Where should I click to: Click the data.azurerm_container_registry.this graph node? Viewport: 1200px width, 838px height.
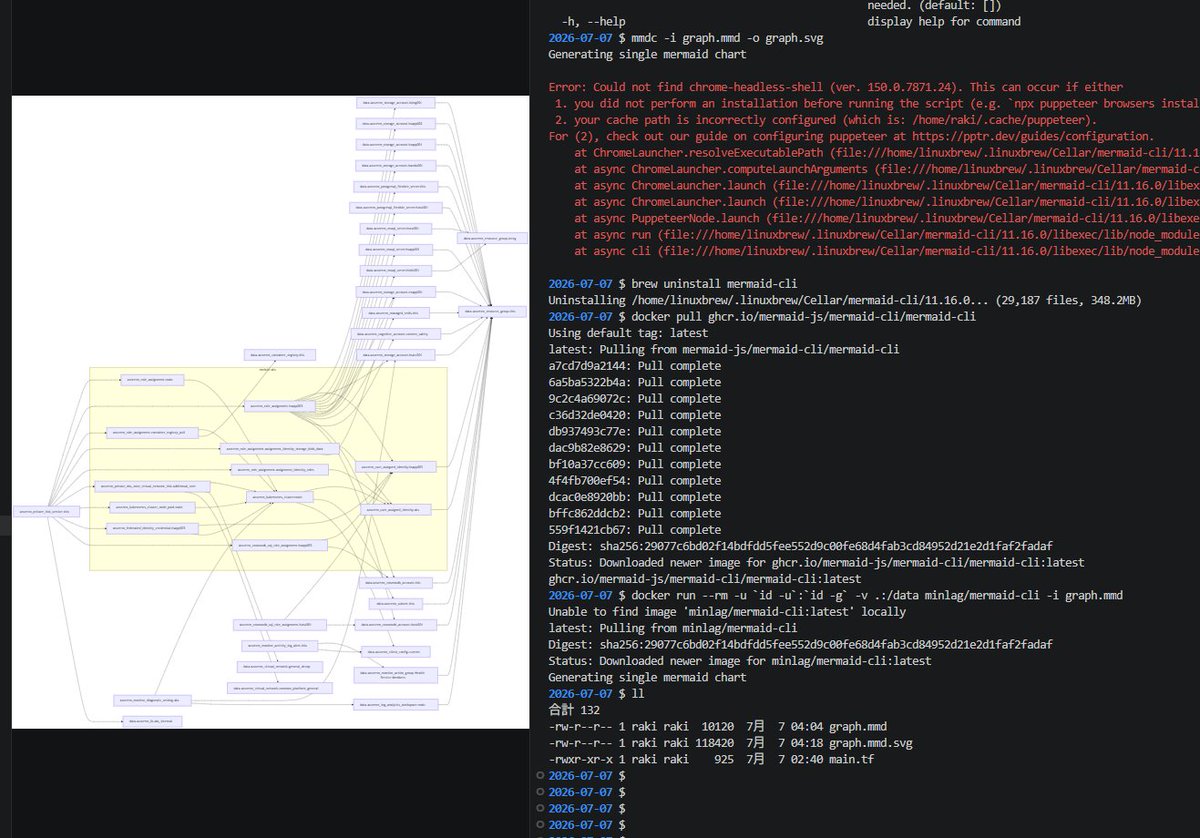tap(280, 355)
